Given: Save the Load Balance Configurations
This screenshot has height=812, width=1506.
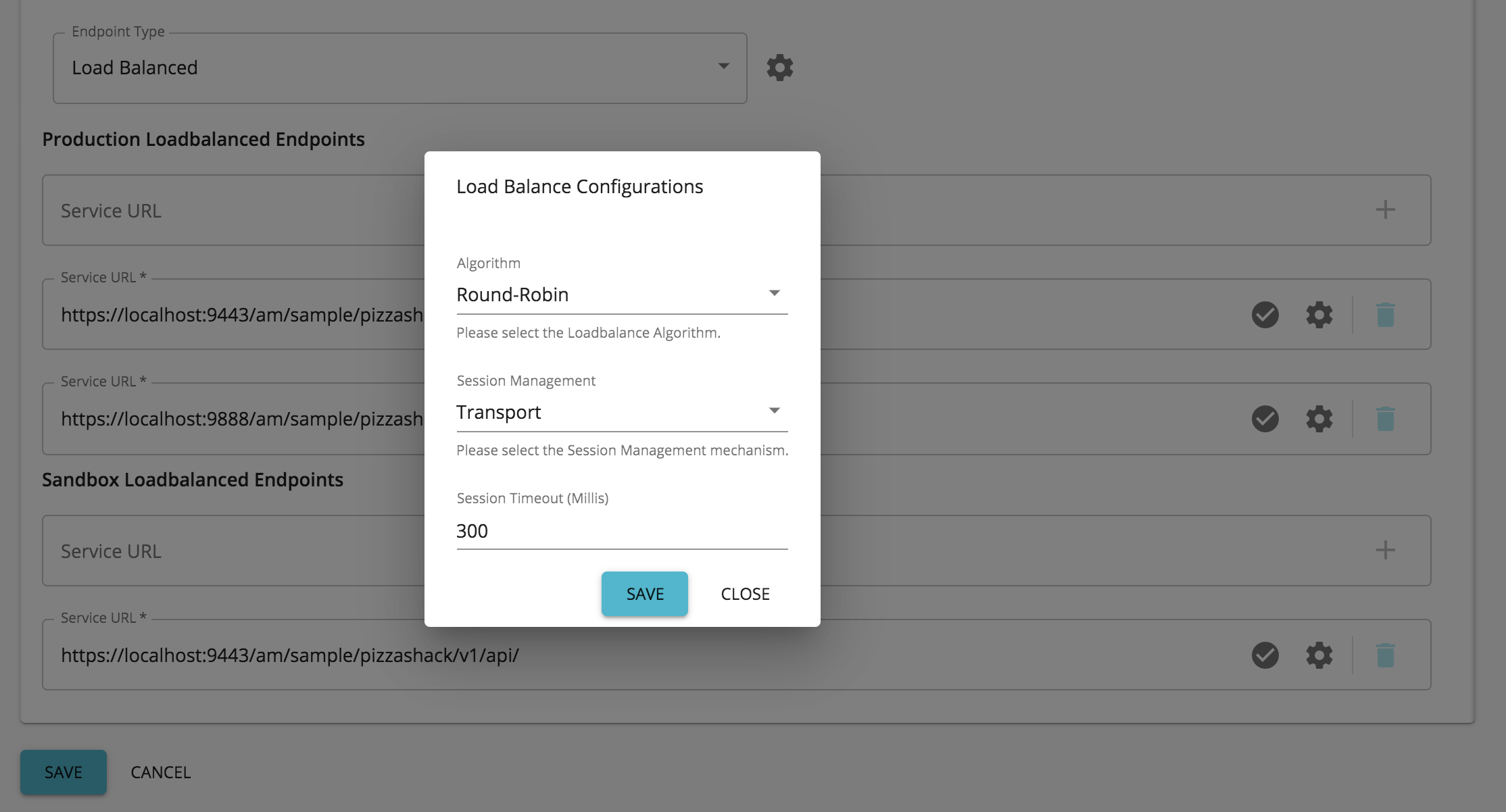Looking at the screenshot, I should (x=643, y=593).
